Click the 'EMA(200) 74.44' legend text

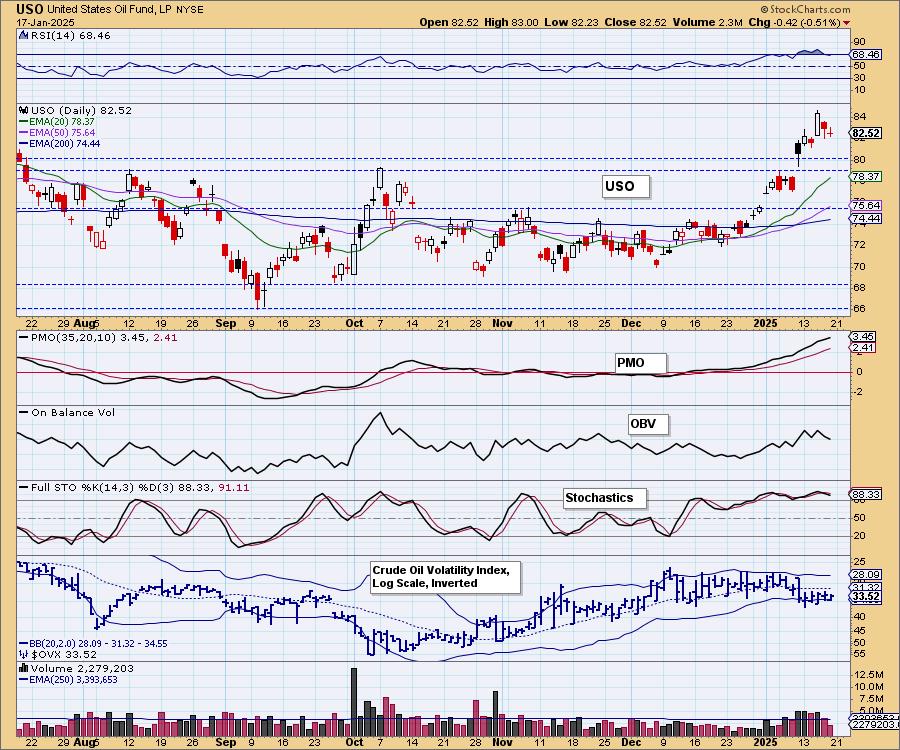tap(64, 143)
